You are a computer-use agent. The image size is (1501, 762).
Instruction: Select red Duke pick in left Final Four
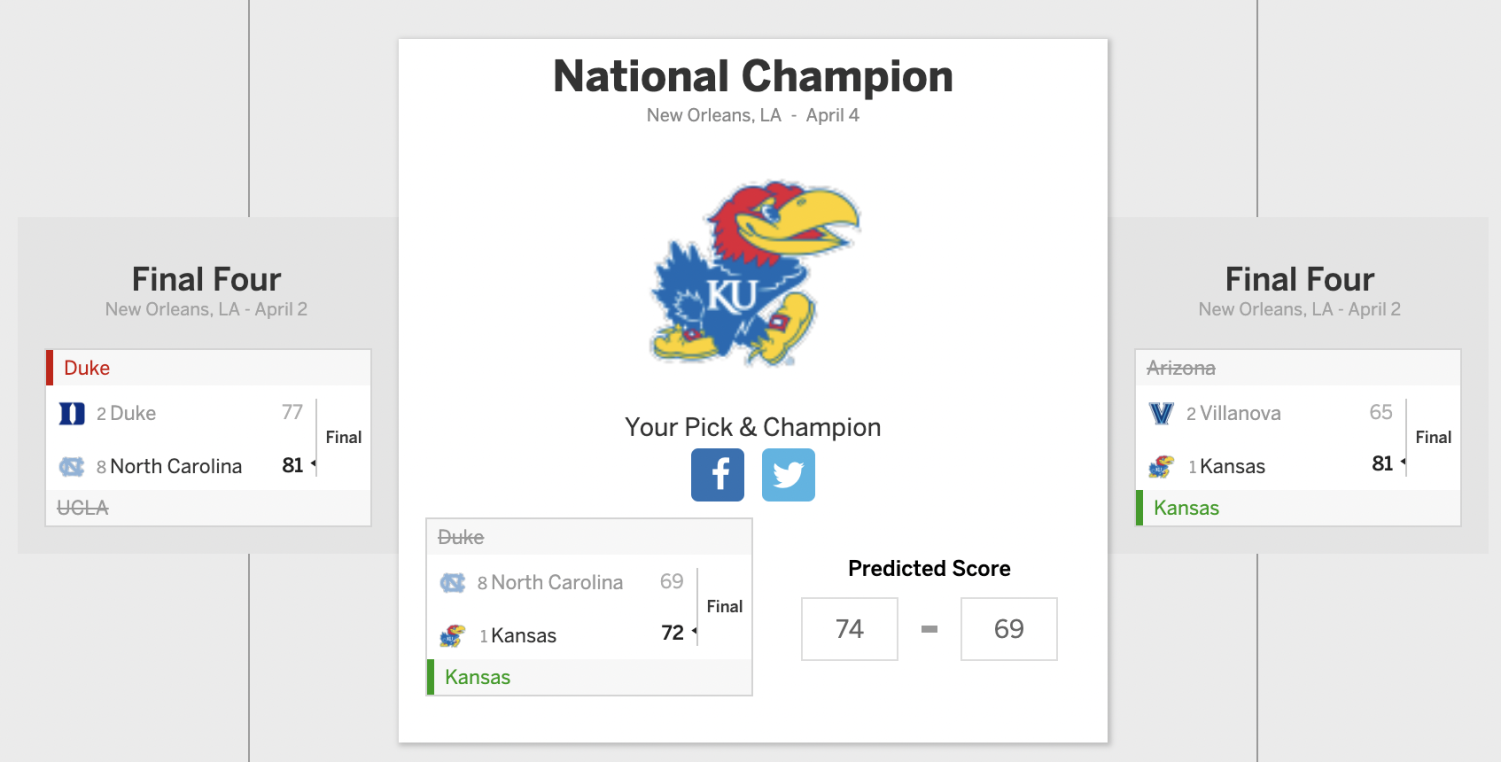tap(208, 368)
